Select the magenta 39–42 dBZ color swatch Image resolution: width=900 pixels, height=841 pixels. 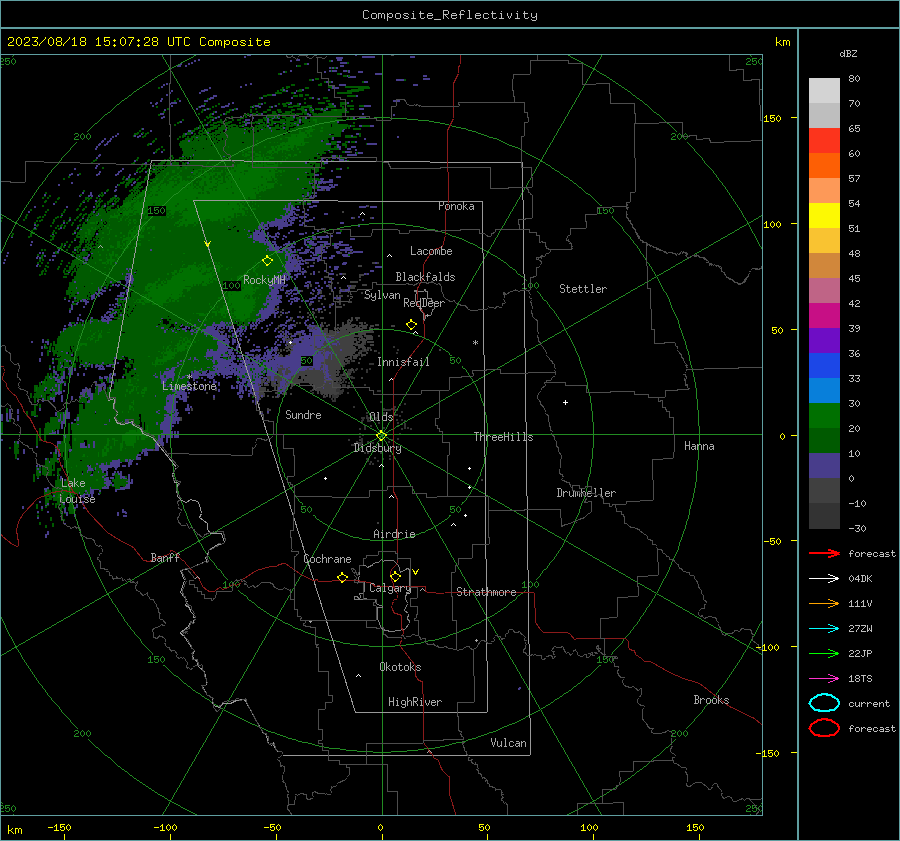(x=824, y=316)
